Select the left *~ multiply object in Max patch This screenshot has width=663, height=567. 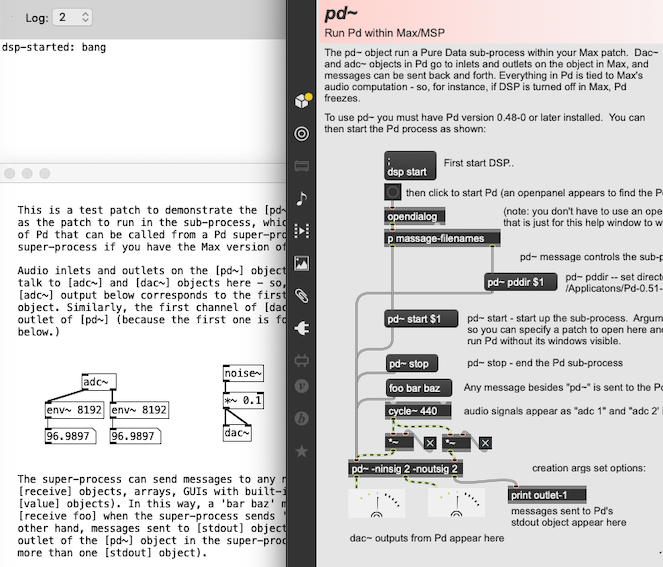400,442
